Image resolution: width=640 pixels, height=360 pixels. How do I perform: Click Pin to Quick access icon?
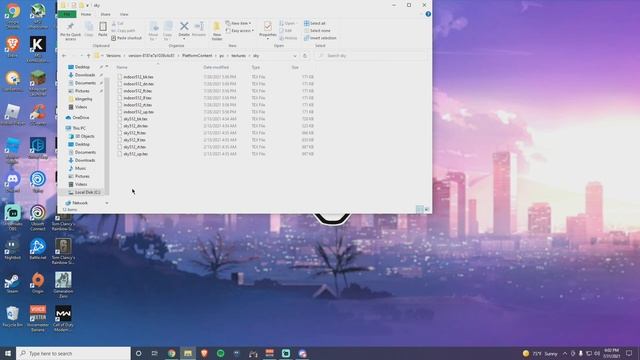(70, 31)
